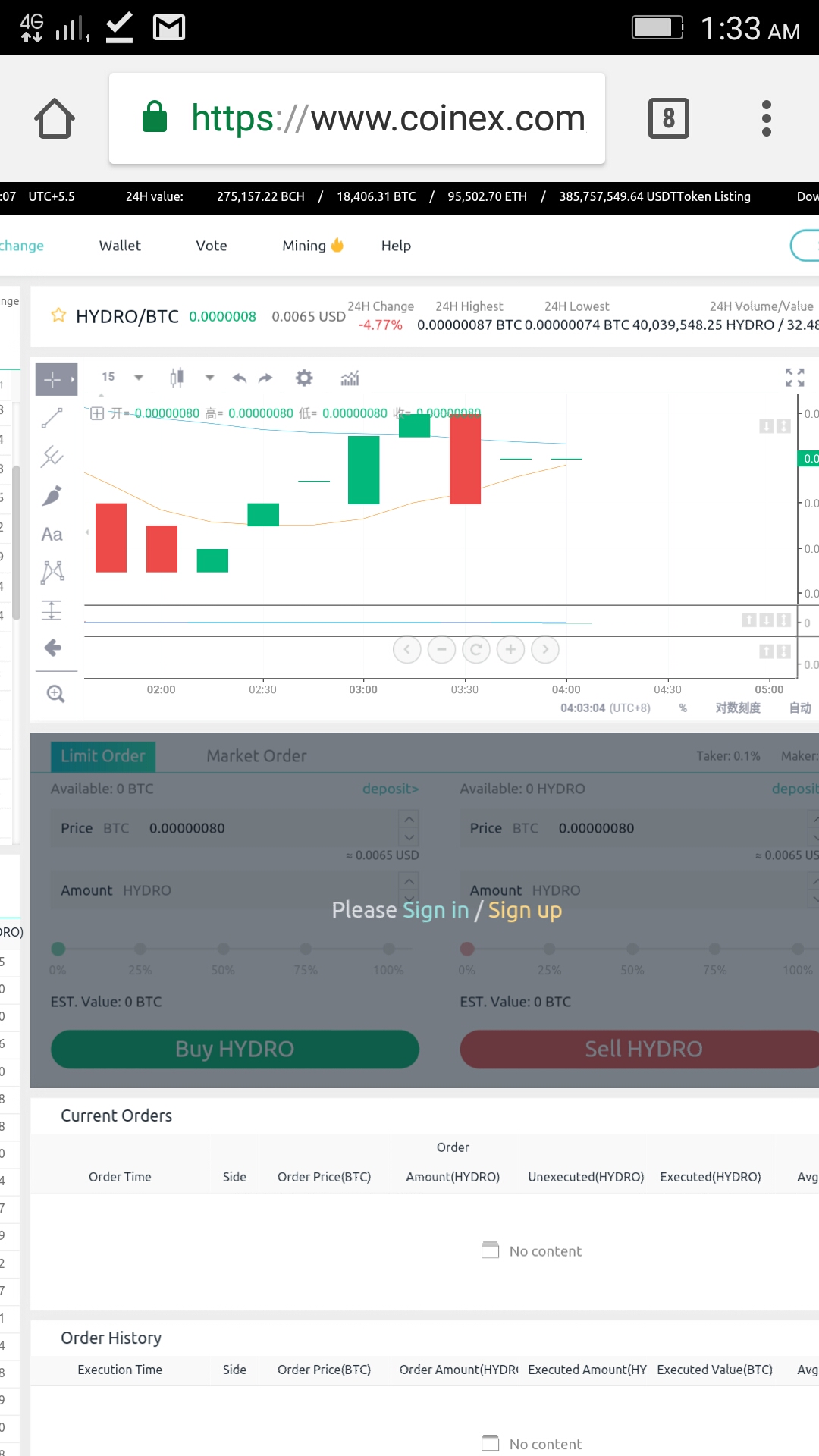Viewport: 819px width, 1456px height.
Task: Click the sell Price BTC field
Action: pos(639,828)
